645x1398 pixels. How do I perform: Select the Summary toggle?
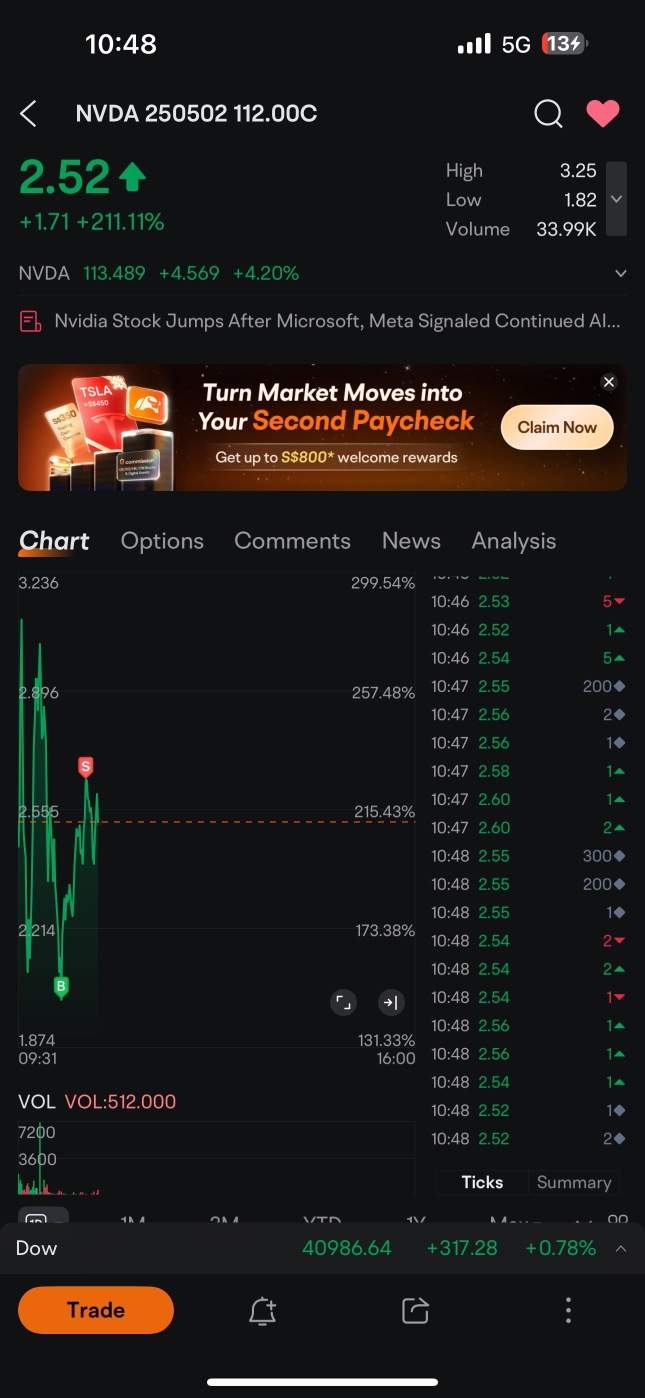click(573, 1182)
